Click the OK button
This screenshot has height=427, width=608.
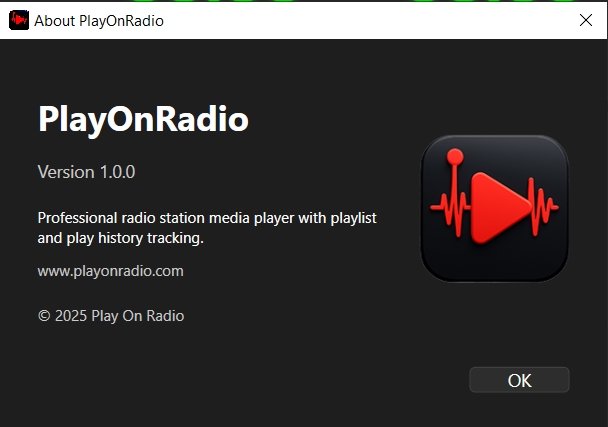click(x=519, y=380)
